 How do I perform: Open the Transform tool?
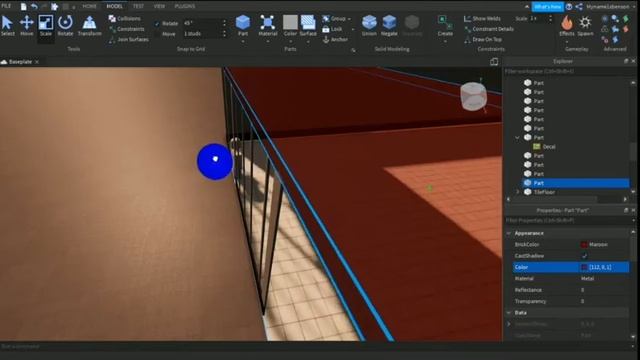point(89,25)
